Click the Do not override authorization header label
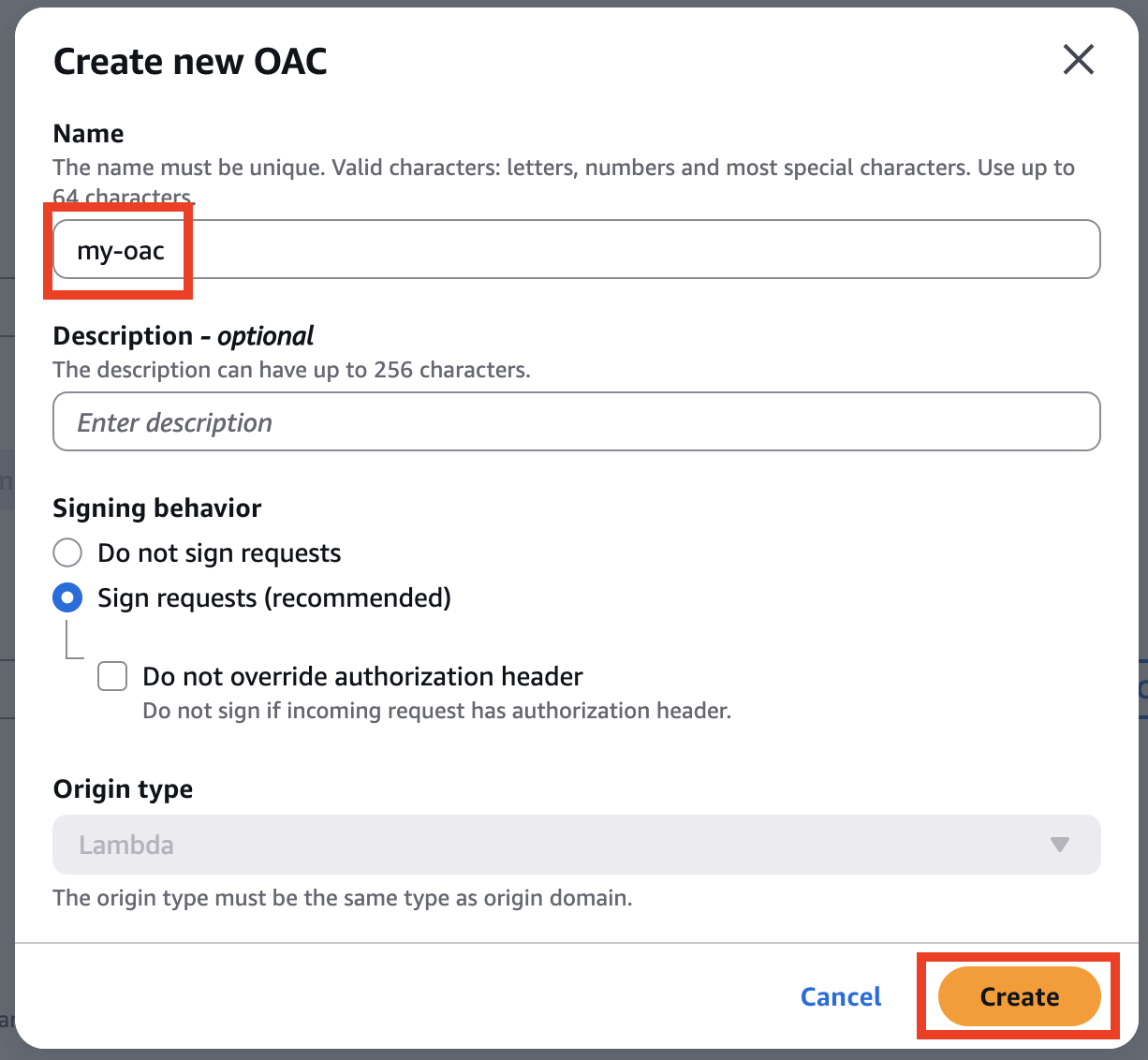Viewport: 1148px width, 1060px height. coord(362,676)
